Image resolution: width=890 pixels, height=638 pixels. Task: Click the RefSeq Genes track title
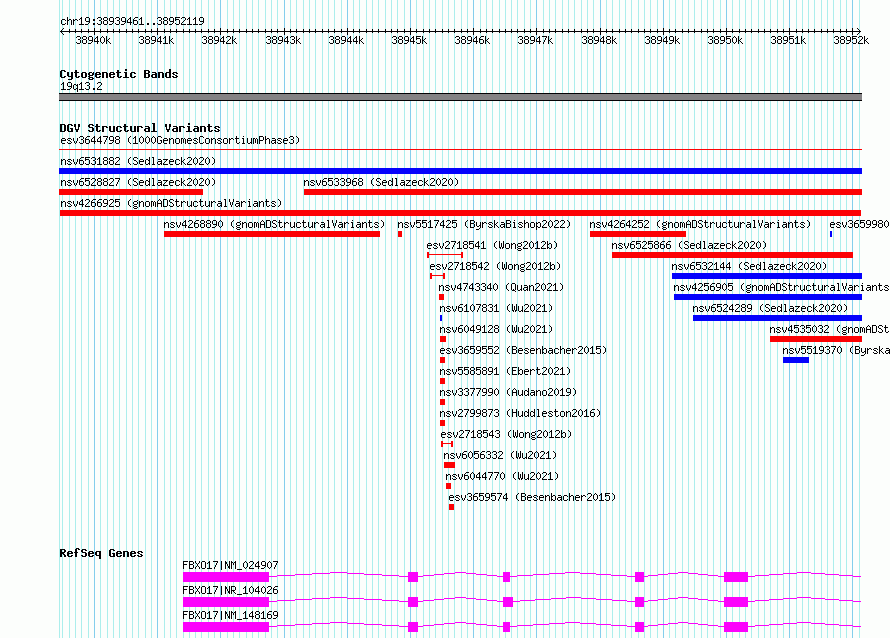coord(101,553)
